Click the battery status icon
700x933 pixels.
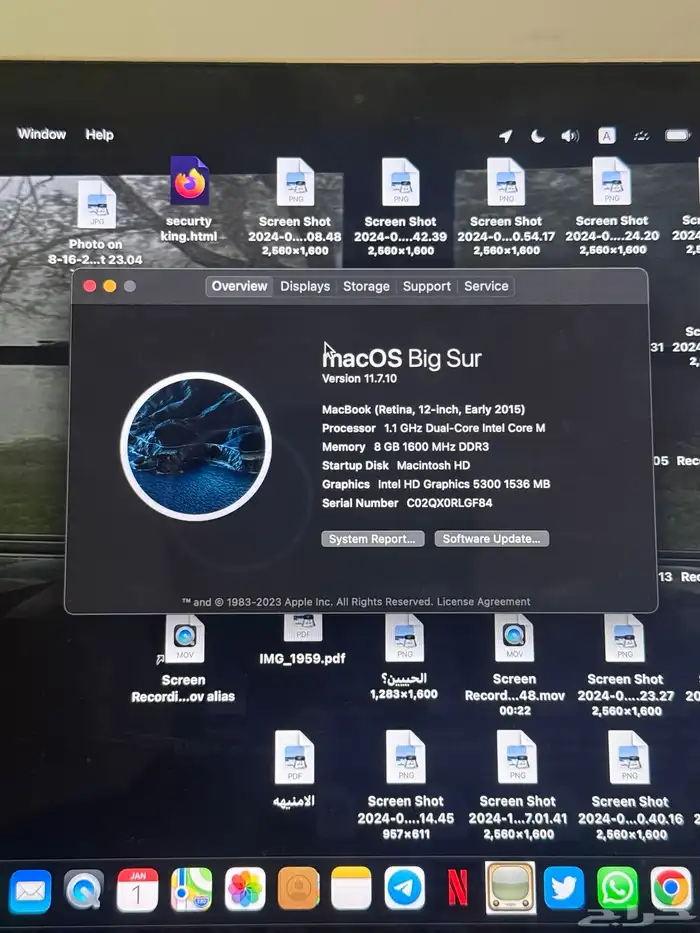coord(677,136)
